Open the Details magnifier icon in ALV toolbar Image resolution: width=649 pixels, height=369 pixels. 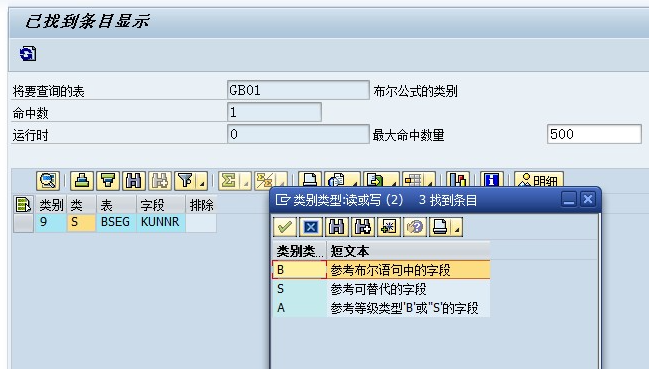[x=48, y=181]
